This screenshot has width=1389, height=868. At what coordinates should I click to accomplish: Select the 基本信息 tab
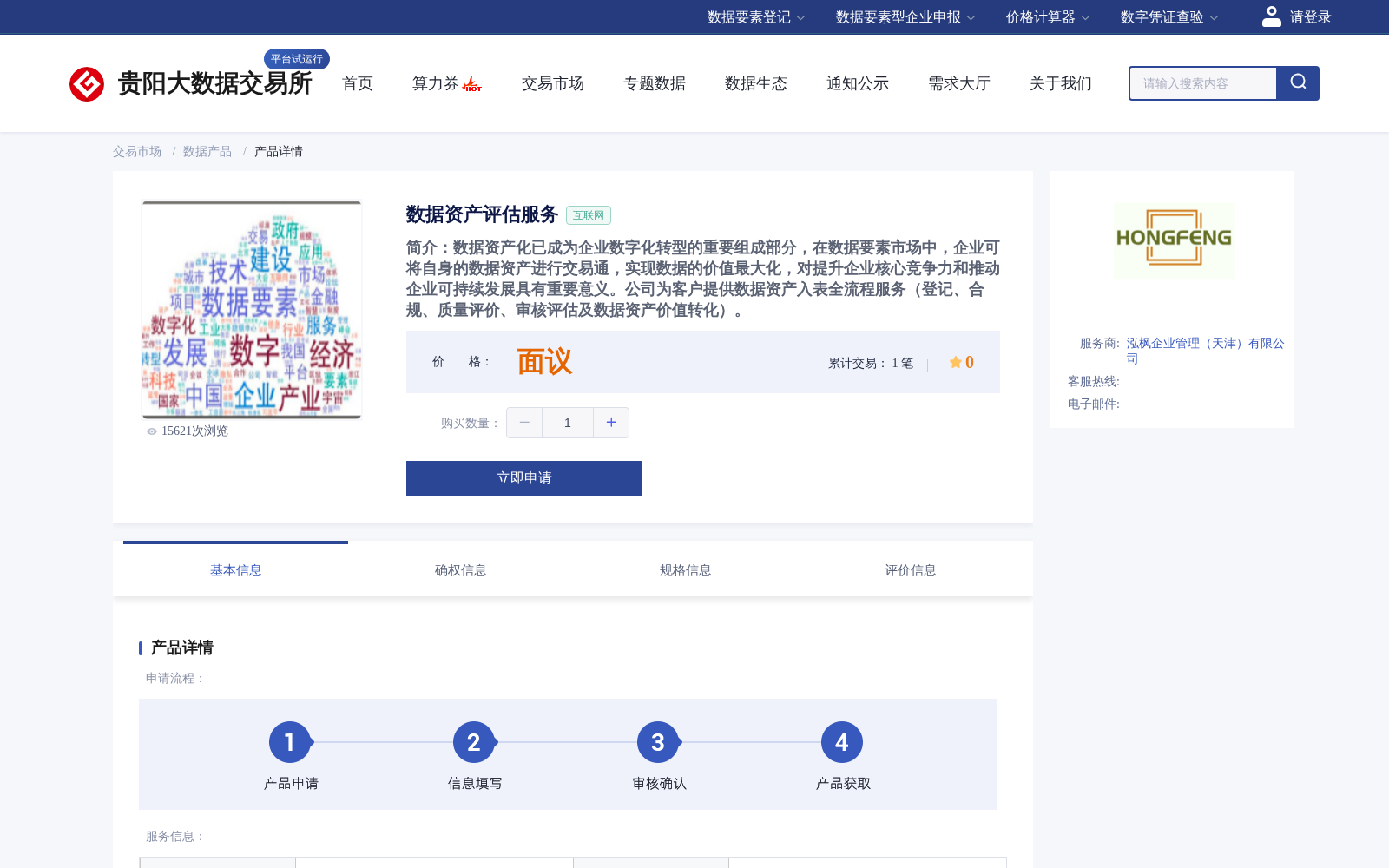click(x=236, y=570)
